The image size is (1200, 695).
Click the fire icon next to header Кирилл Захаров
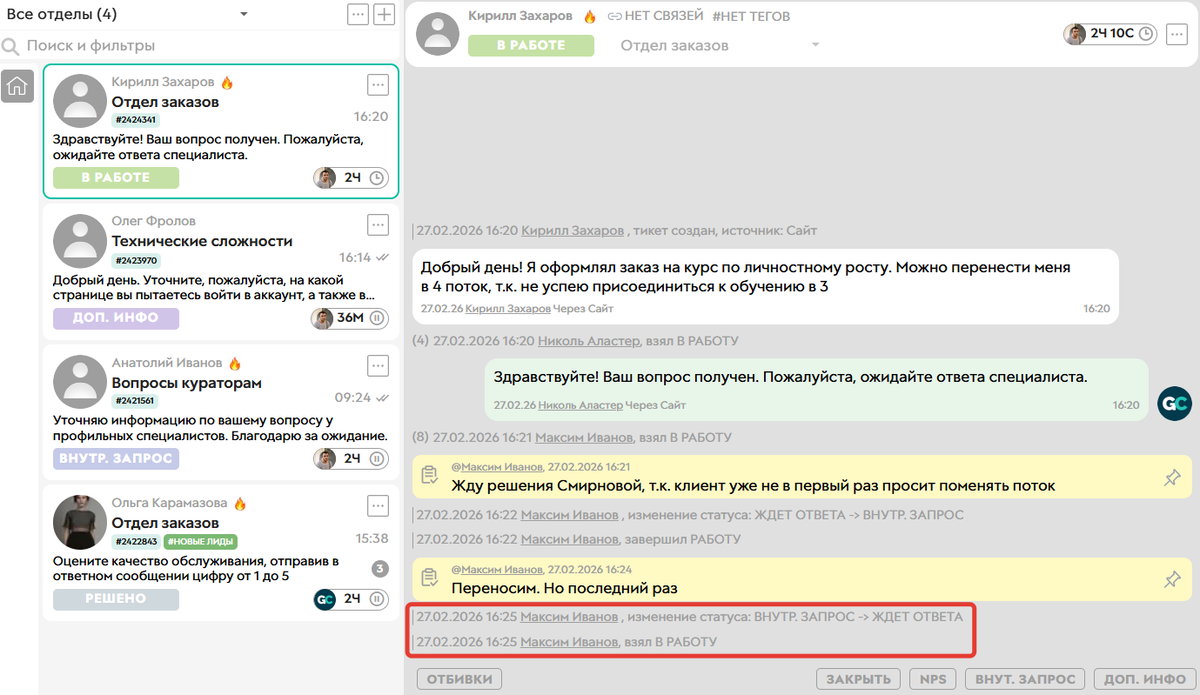[x=590, y=17]
